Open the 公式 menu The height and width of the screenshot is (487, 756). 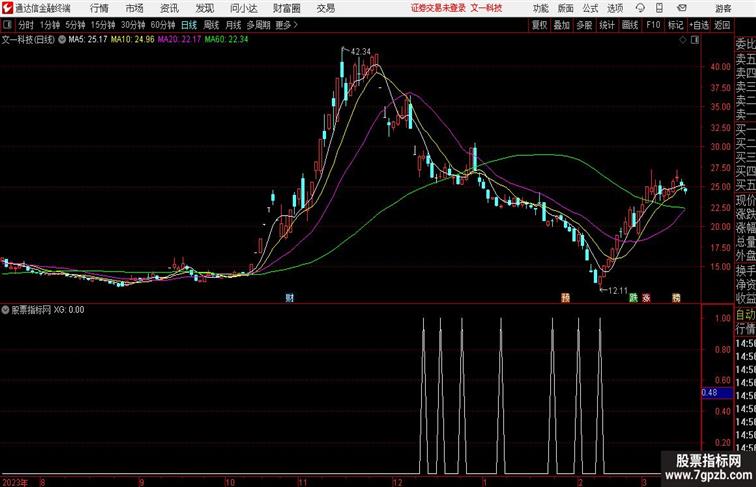coord(590,8)
